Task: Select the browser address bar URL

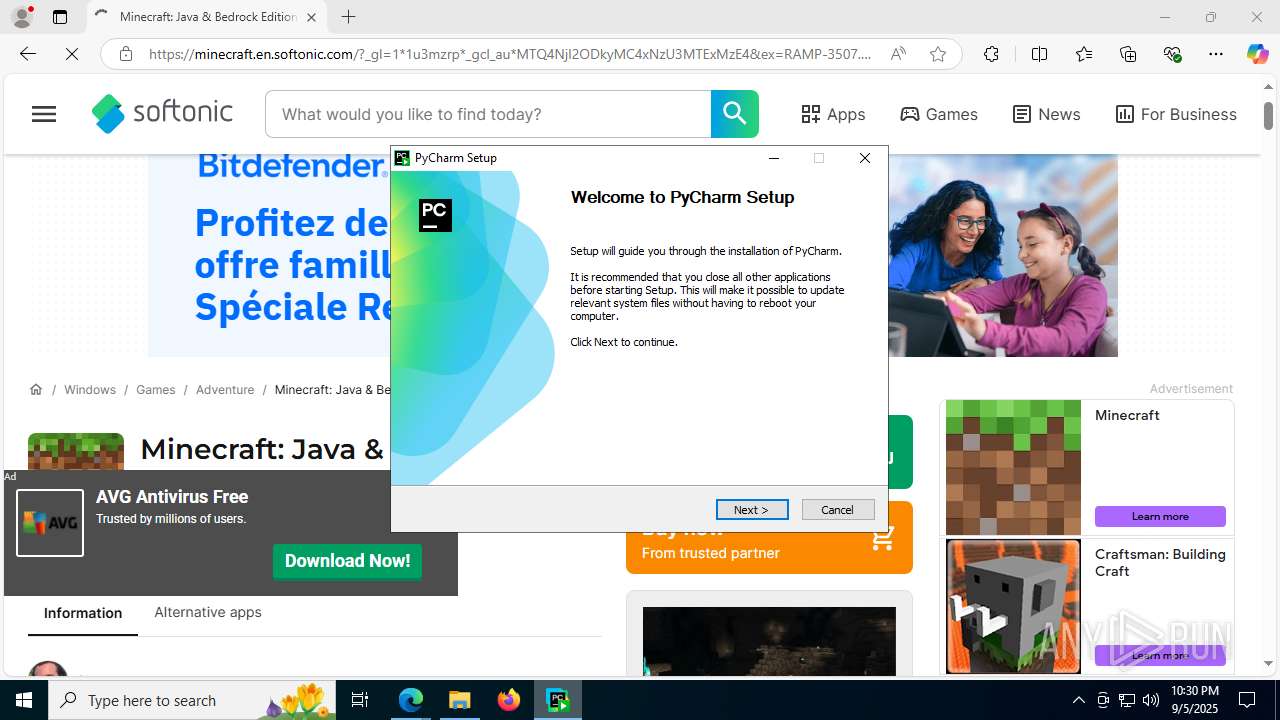Action: click(510, 54)
